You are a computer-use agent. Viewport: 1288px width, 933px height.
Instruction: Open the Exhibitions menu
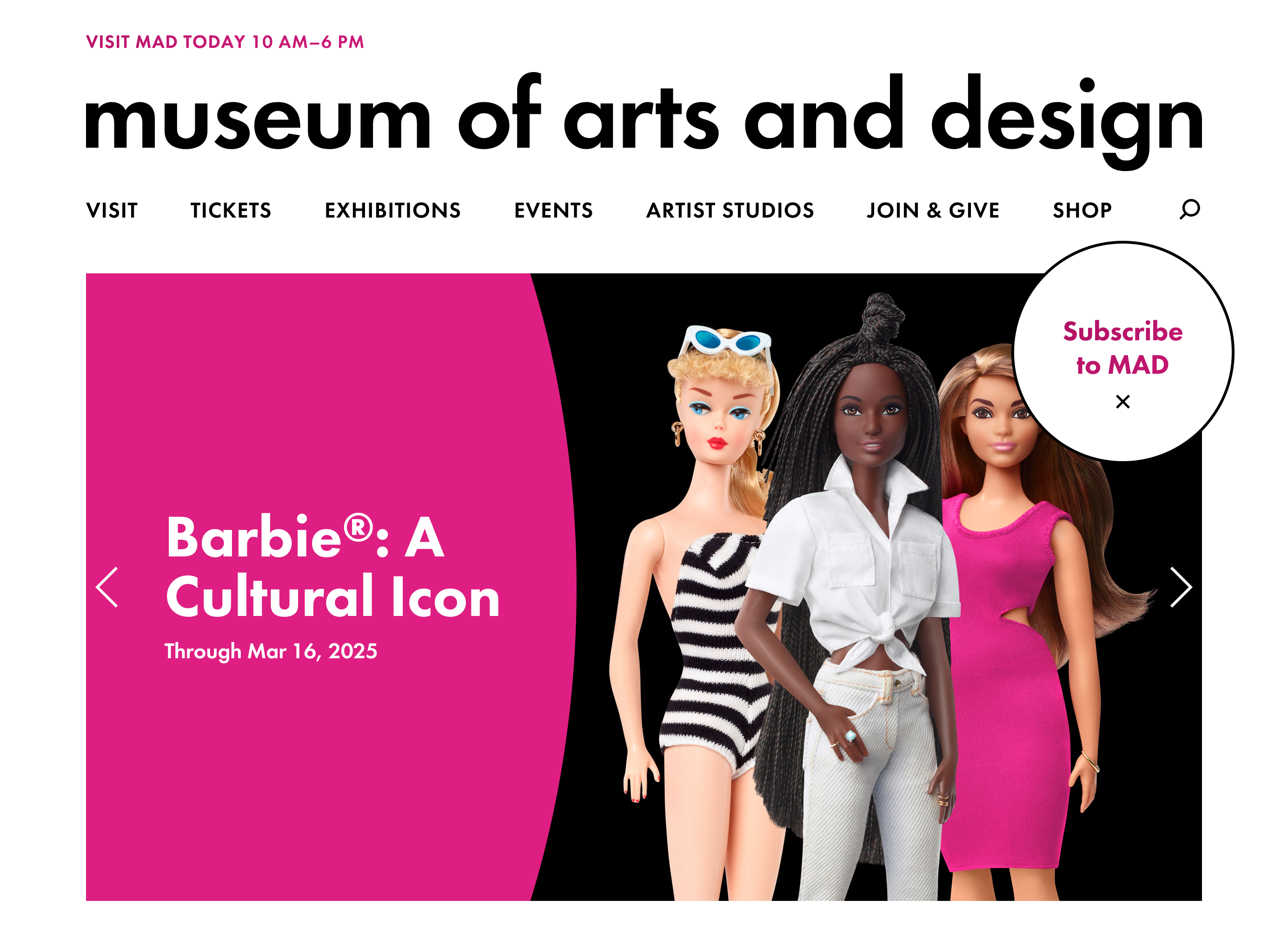(x=392, y=210)
